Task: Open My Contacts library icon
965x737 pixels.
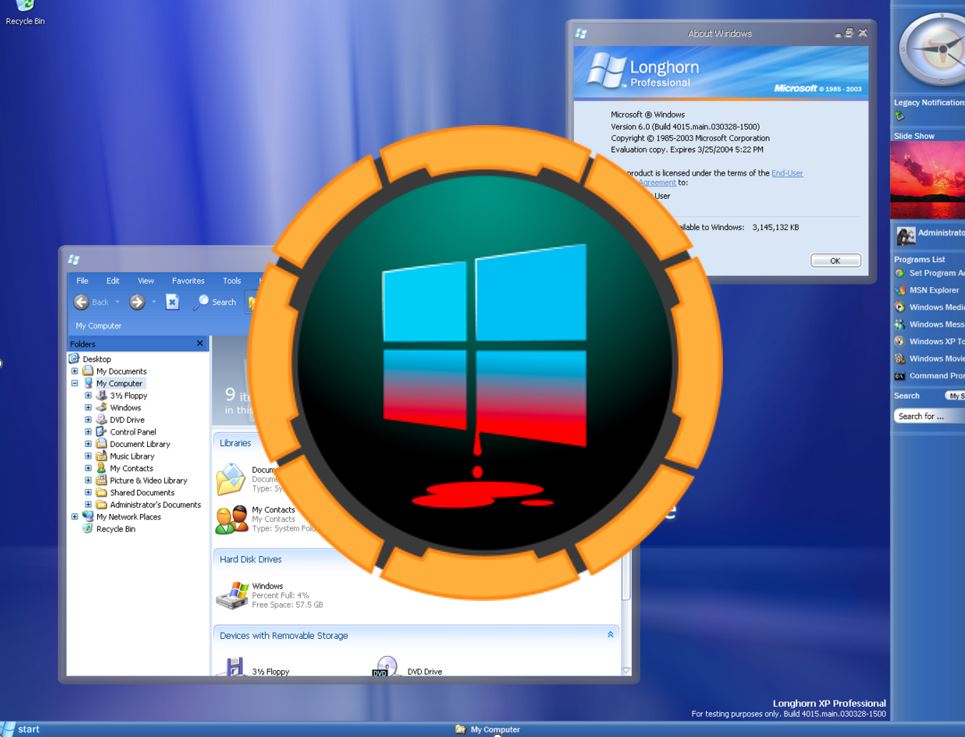Action: coord(231,518)
